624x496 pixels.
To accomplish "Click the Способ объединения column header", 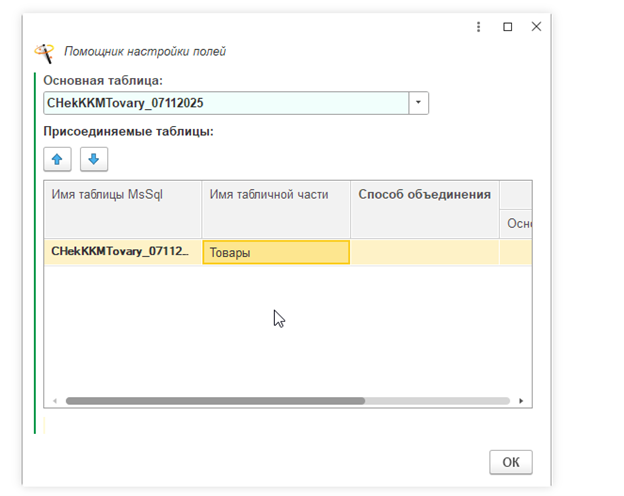I will [x=425, y=195].
